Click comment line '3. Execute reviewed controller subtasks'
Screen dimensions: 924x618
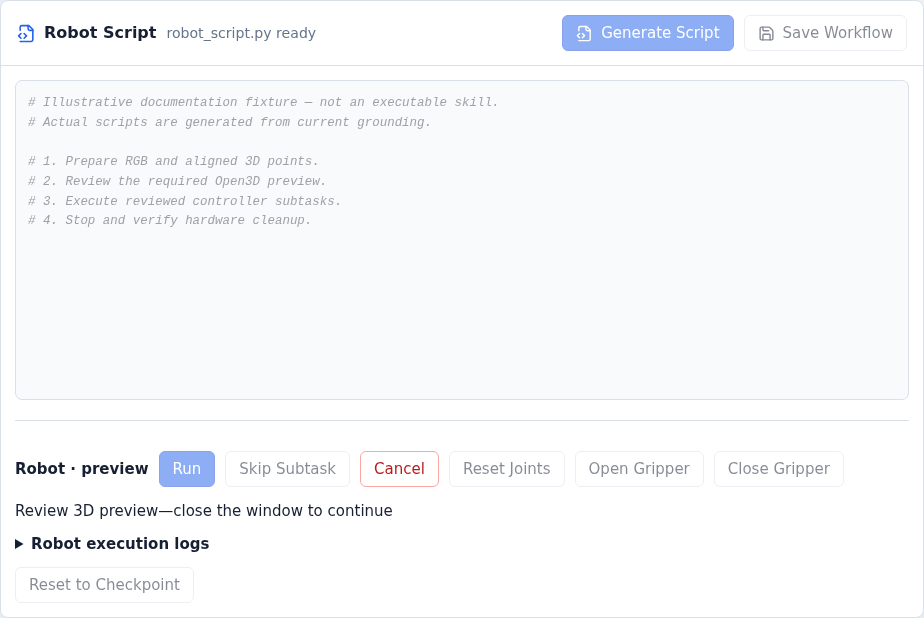click(184, 201)
